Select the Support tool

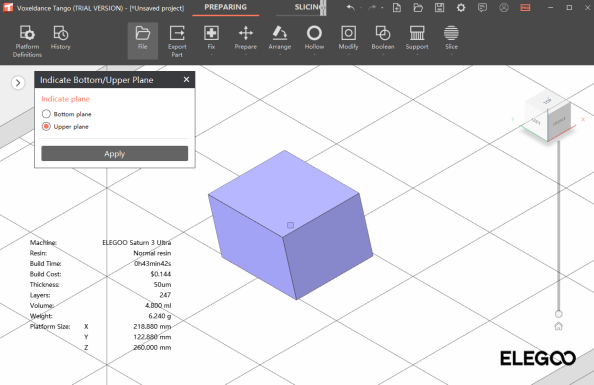click(417, 38)
